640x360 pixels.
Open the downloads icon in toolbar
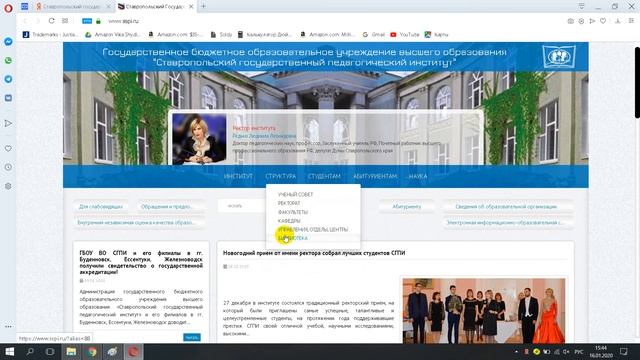point(618,21)
